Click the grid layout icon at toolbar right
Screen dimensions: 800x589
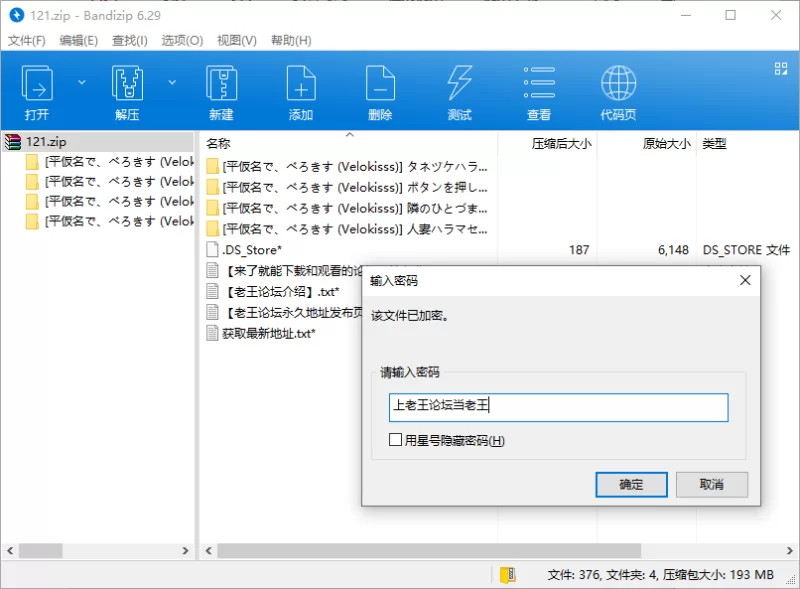click(781, 68)
